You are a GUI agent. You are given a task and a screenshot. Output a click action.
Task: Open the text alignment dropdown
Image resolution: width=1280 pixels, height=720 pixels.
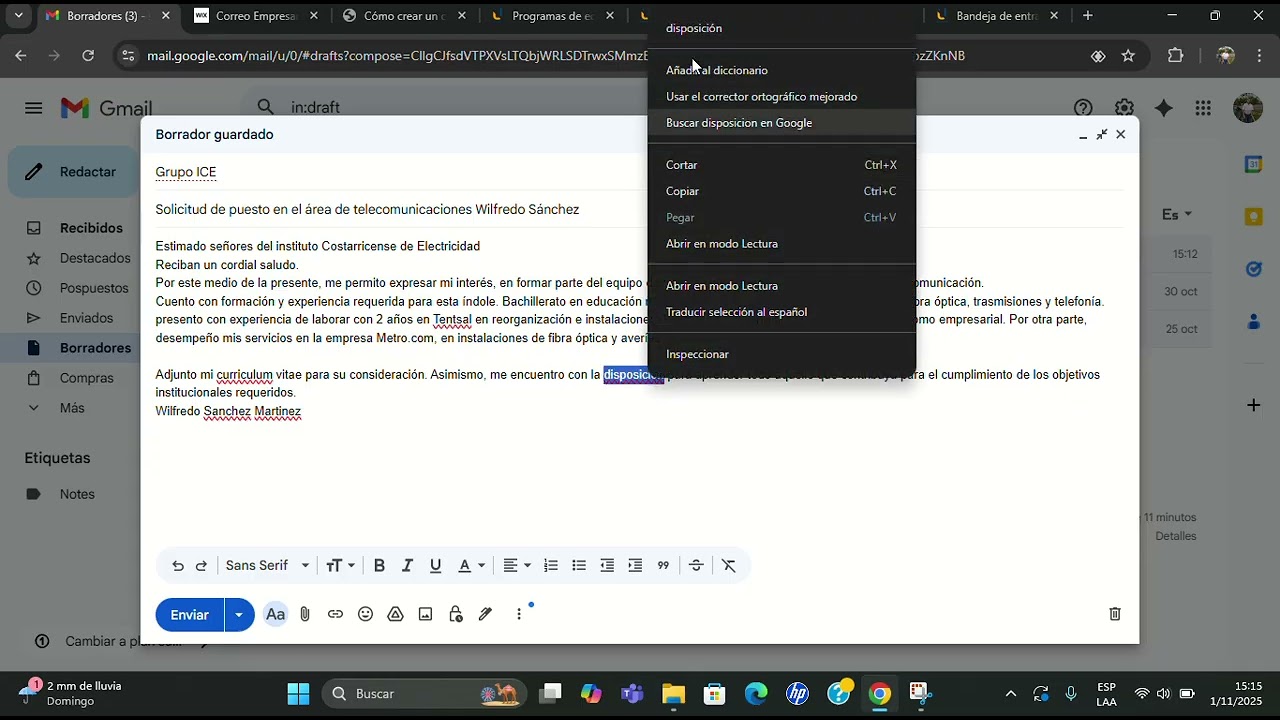click(516, 566)
